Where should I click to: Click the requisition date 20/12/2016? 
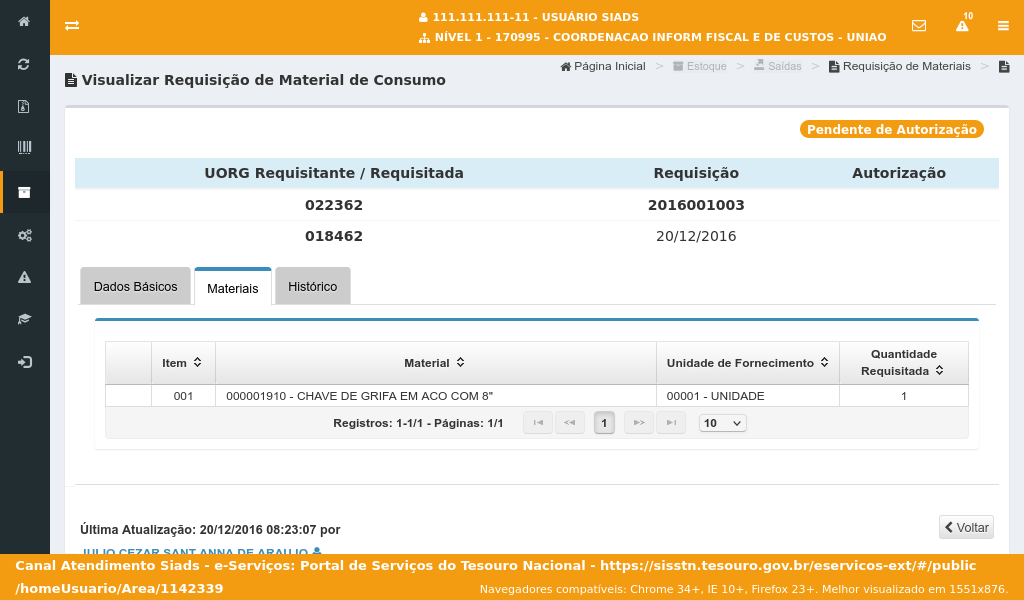pyautogui.click(x=696, y=236)
